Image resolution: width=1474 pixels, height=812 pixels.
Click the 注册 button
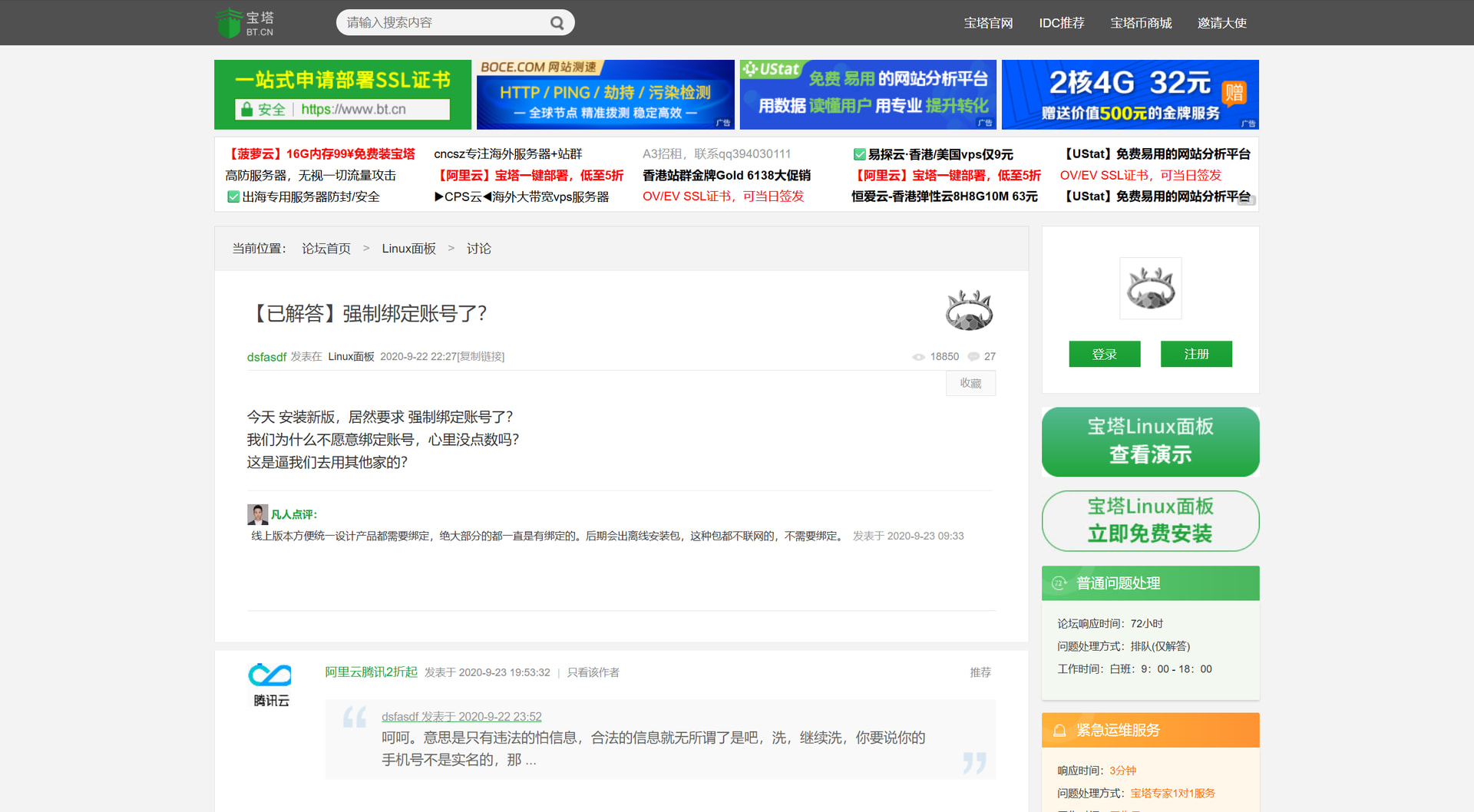[1196, 354]
